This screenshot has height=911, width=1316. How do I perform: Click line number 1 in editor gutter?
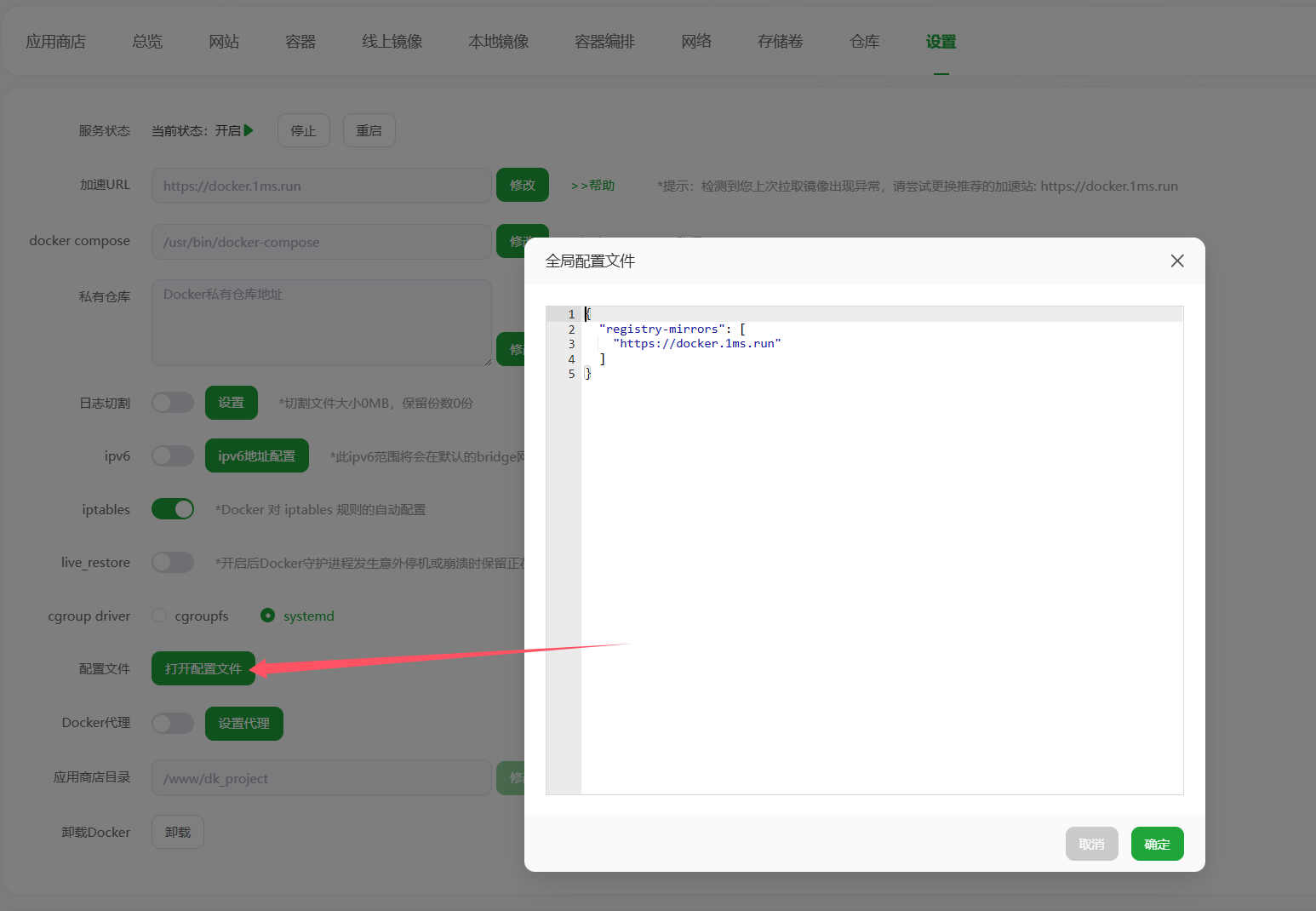coord(571,314)
